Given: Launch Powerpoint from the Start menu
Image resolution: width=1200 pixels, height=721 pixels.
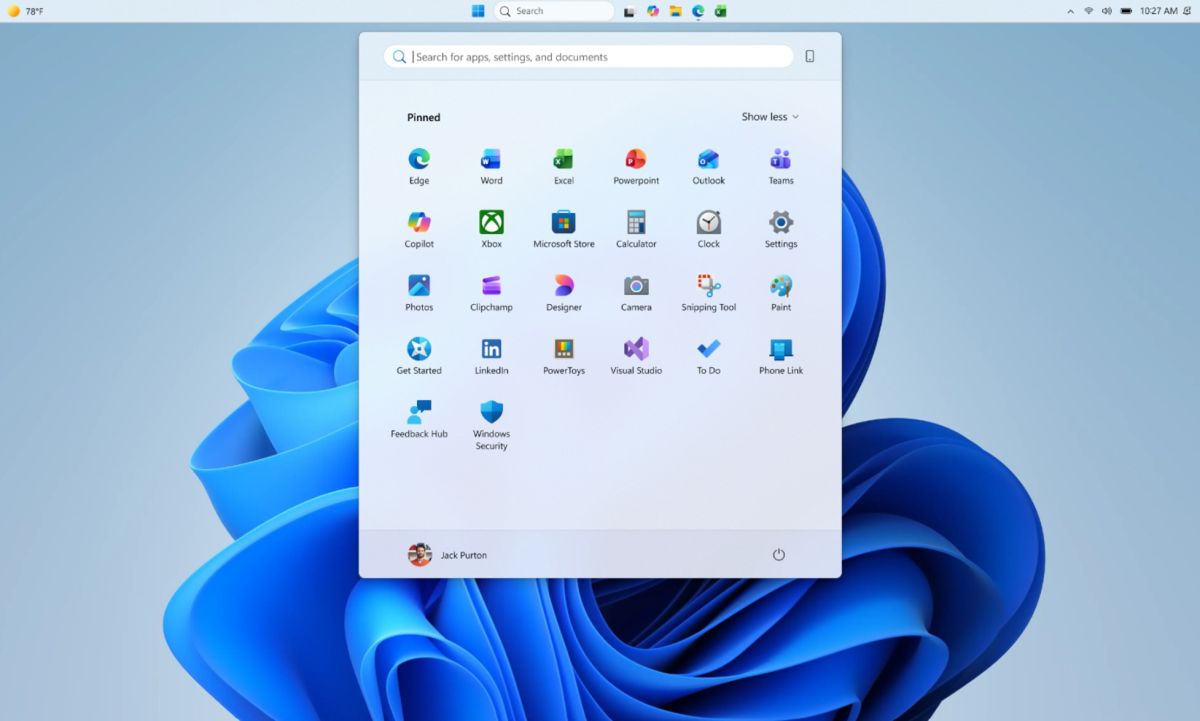Looking at the screenshot, I should (x=636, y=166).
